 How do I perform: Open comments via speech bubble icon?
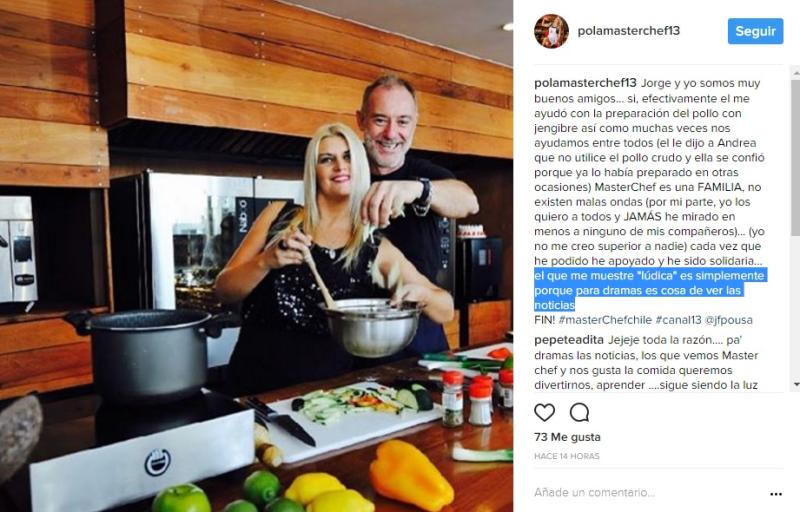point(580,412)
